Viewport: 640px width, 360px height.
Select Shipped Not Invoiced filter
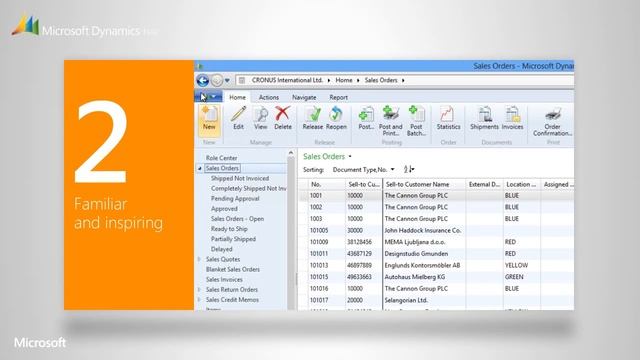coord(240,178)
